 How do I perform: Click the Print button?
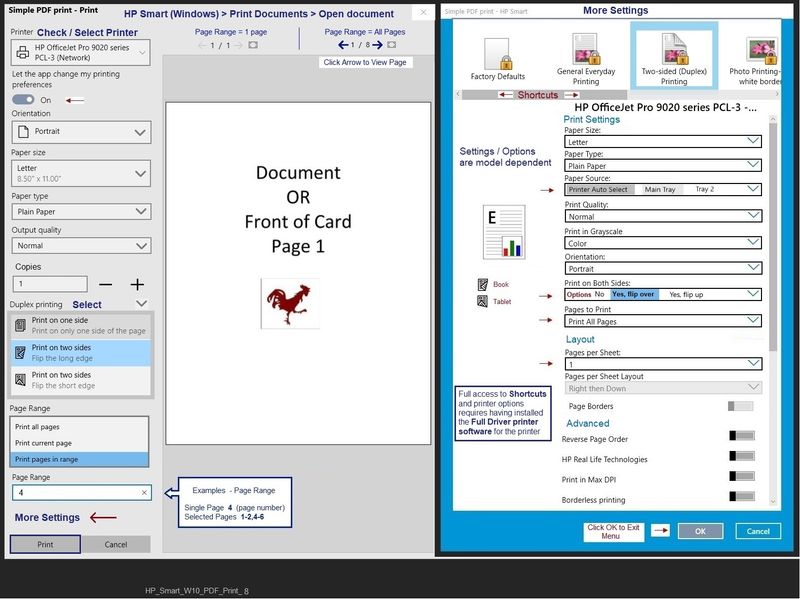click(45, 544)
